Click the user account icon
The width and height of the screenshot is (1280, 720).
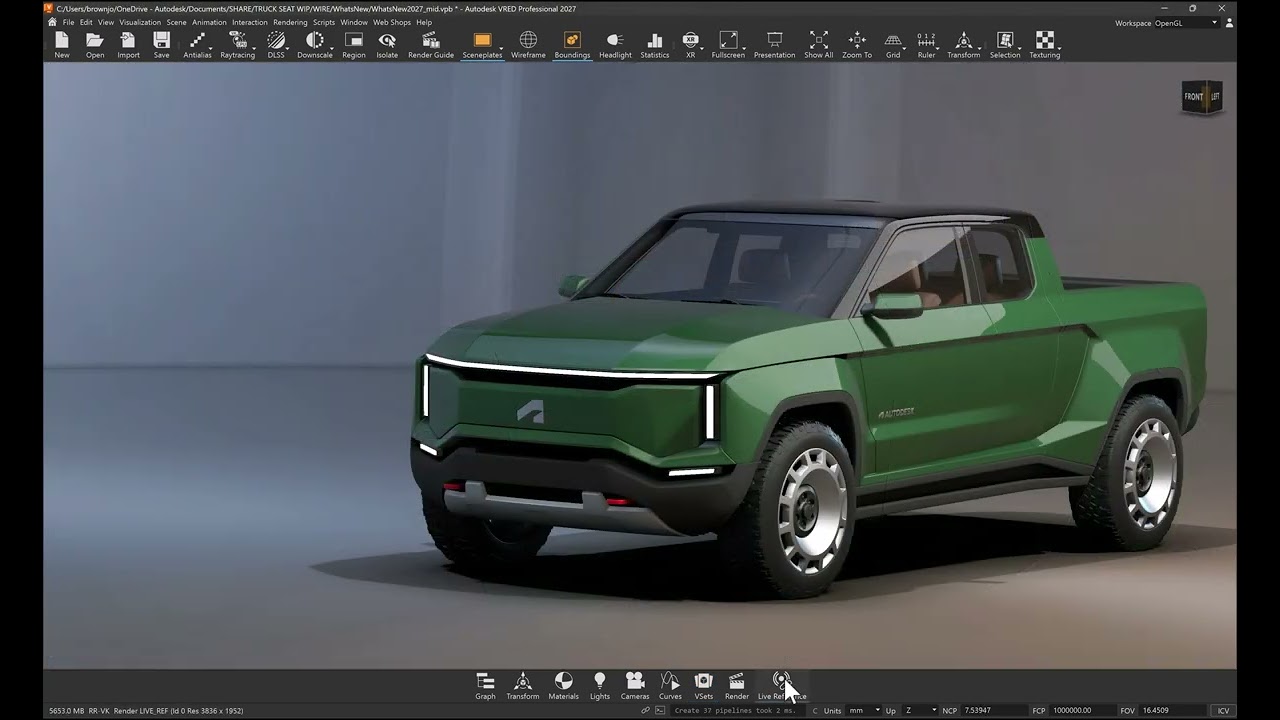tap(1229, 22)
